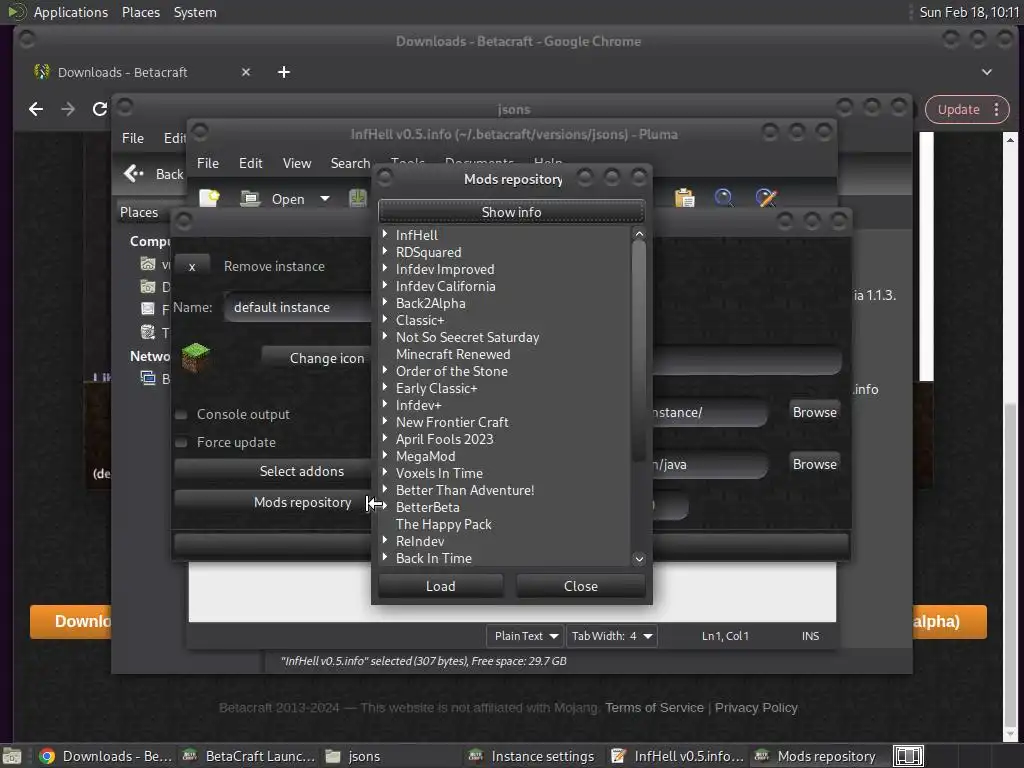Toggle the Force update checkbox
This screenshot has width=1024, height=768.
(x=182, y=443)
